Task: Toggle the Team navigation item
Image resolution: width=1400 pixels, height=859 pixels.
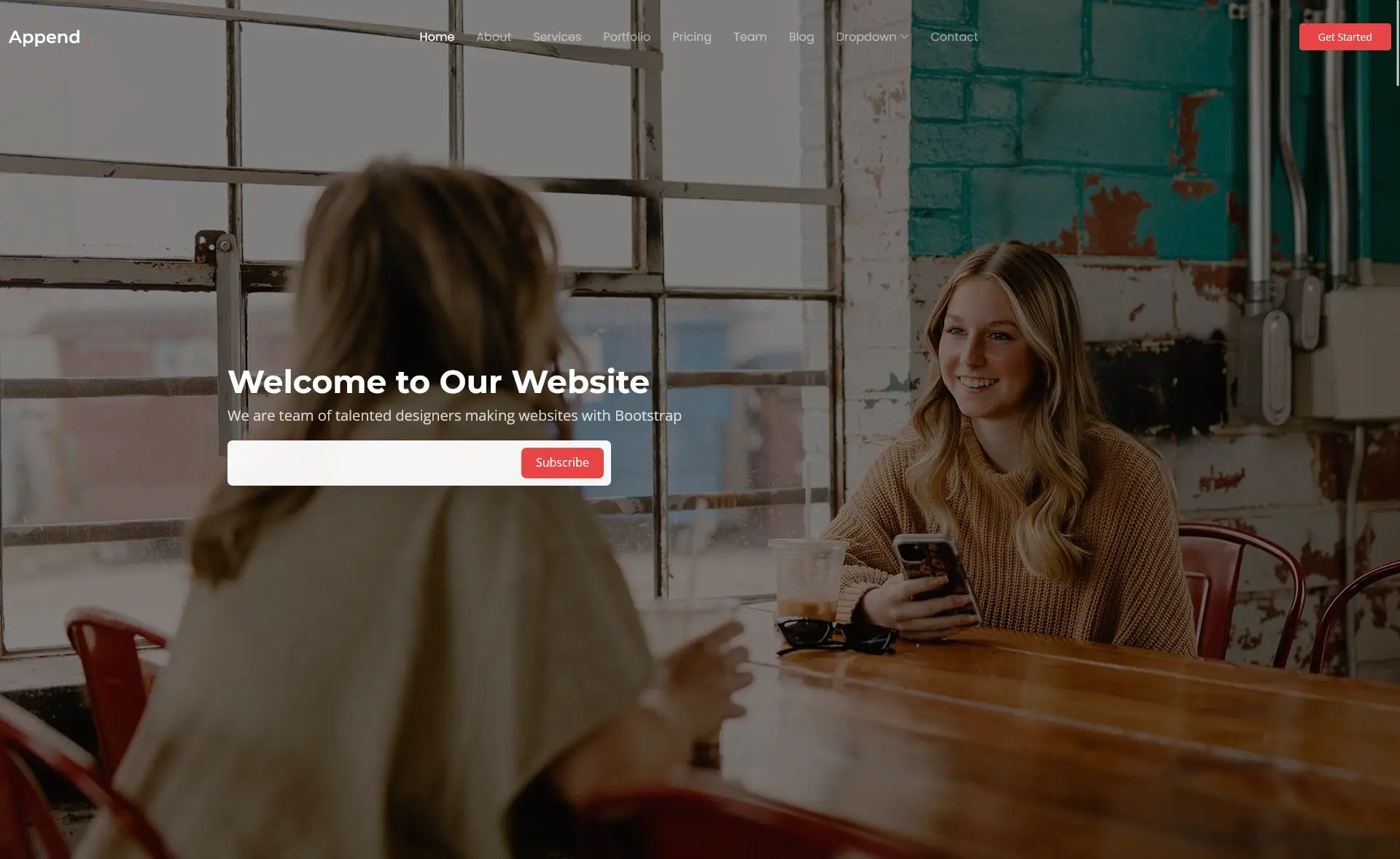Action: [750, 36]
